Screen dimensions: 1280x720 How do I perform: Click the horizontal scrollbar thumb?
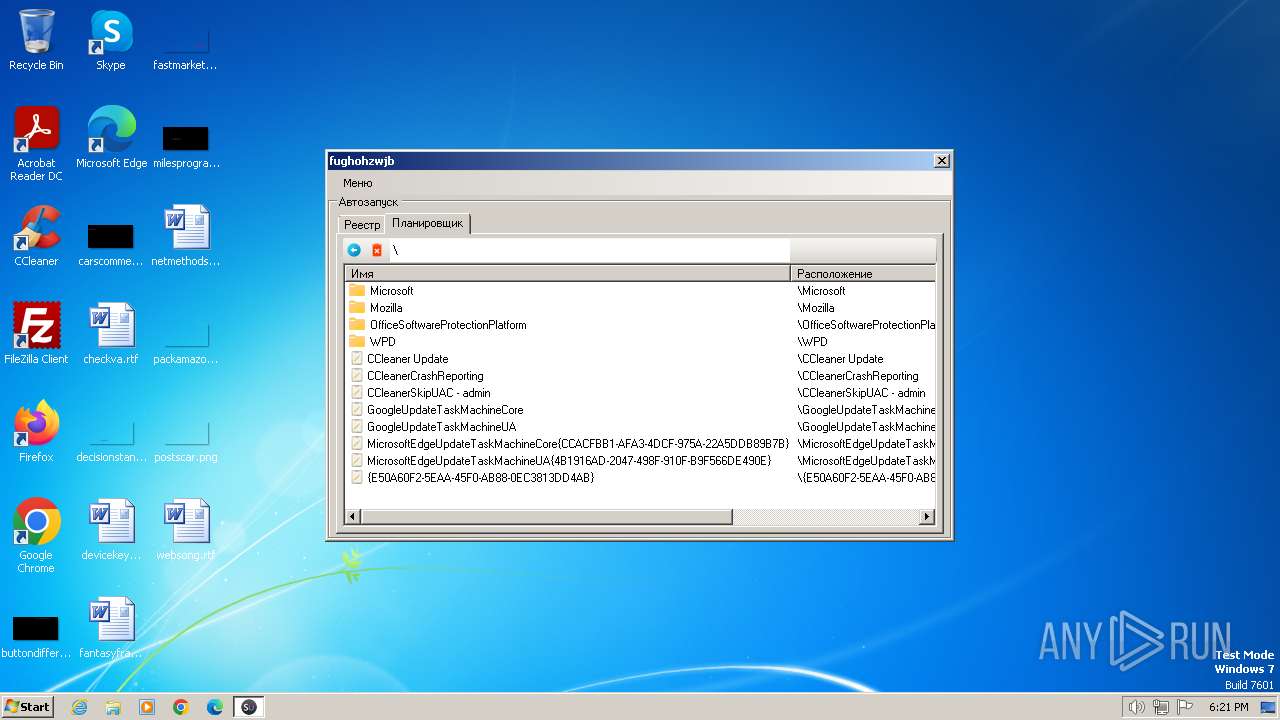click(546, 517)
